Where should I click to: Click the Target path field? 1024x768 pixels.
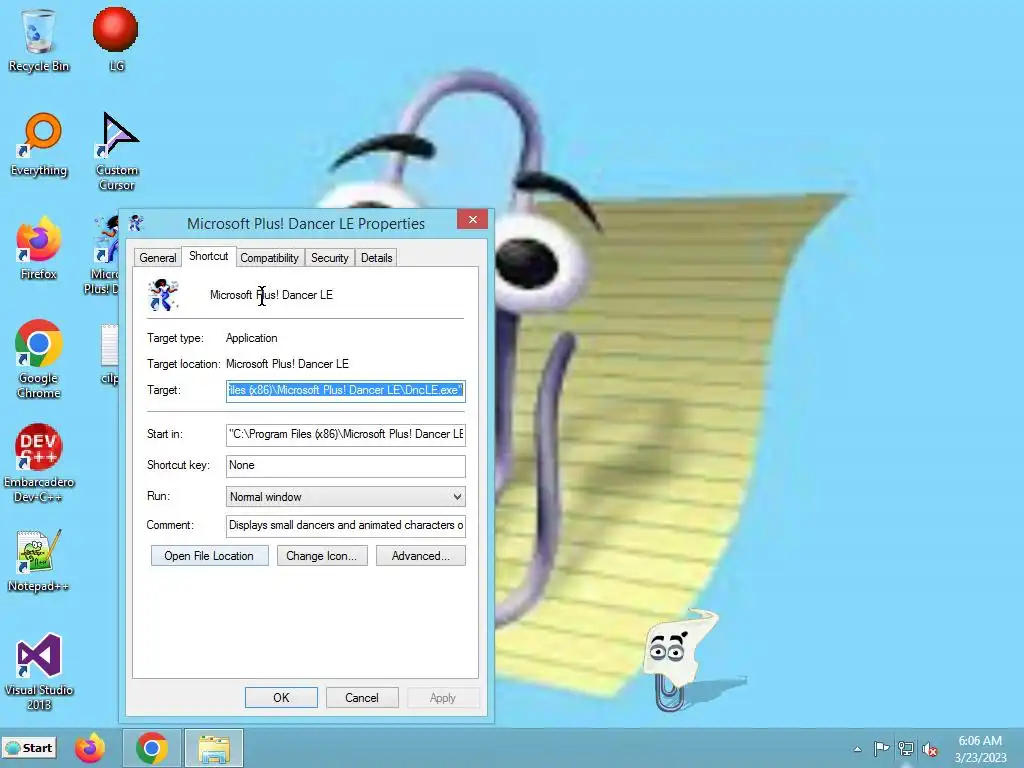point(345,391)
